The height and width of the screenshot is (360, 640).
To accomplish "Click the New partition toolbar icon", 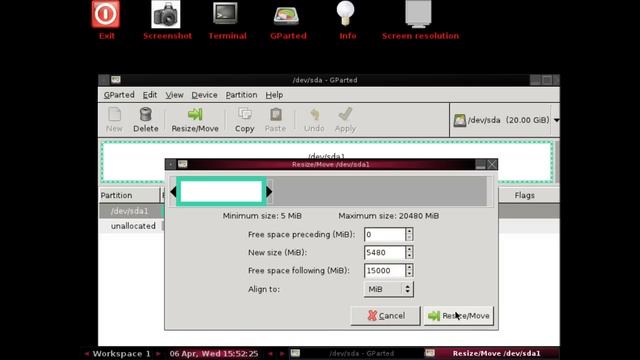I will (x=114, y=120).
